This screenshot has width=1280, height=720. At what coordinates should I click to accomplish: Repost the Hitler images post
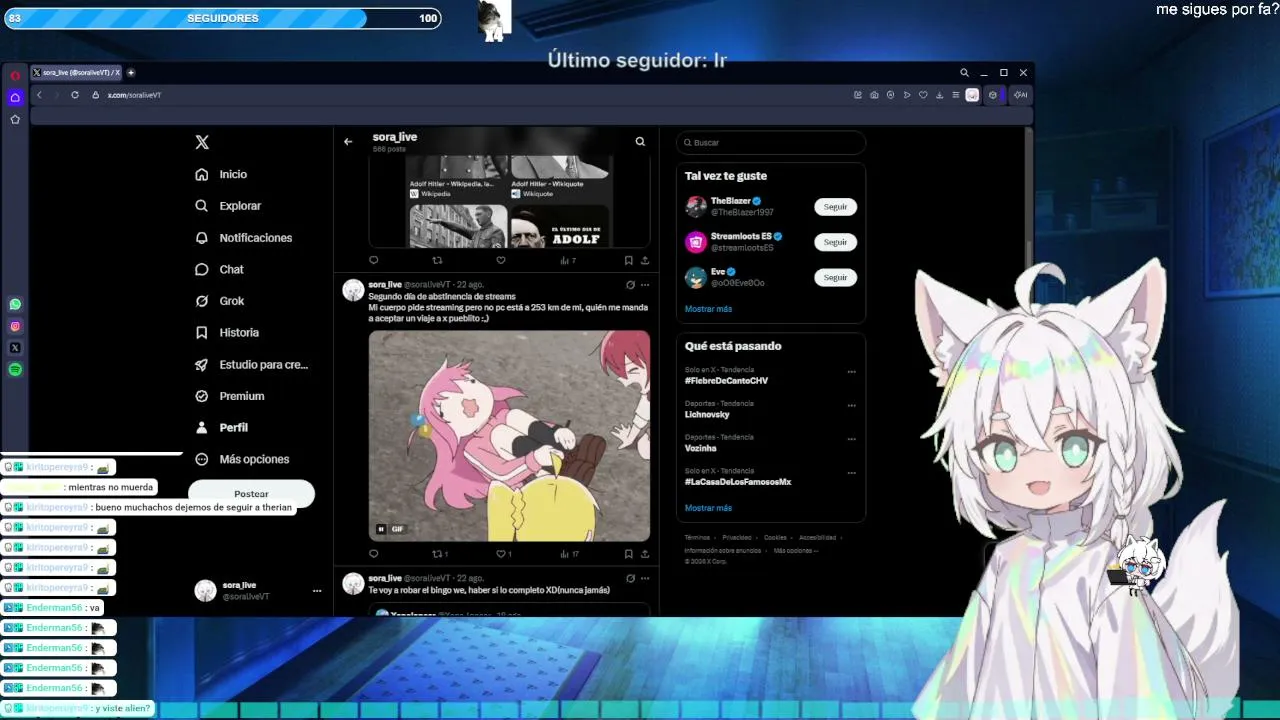437,260
